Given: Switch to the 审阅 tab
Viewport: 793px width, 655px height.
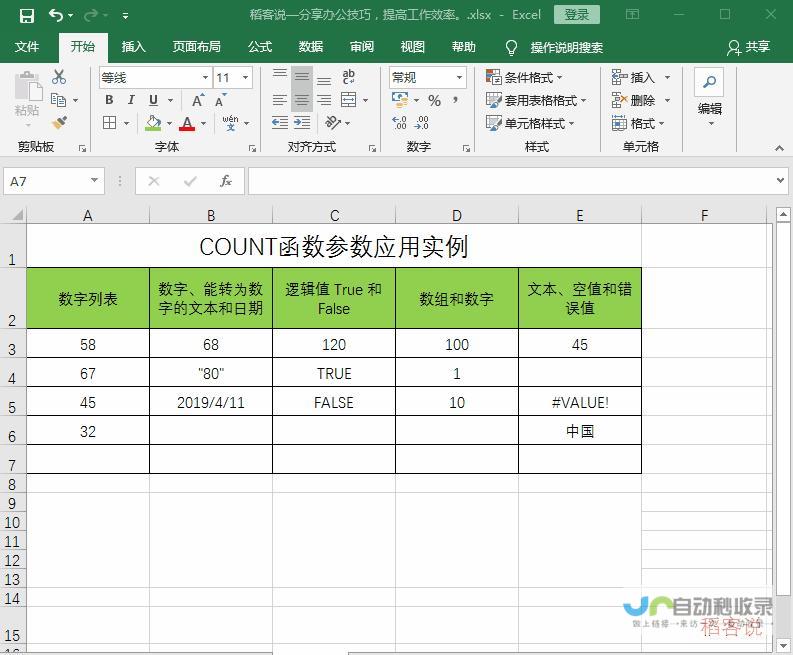Looking at the screenshot, I should (362, 47).
